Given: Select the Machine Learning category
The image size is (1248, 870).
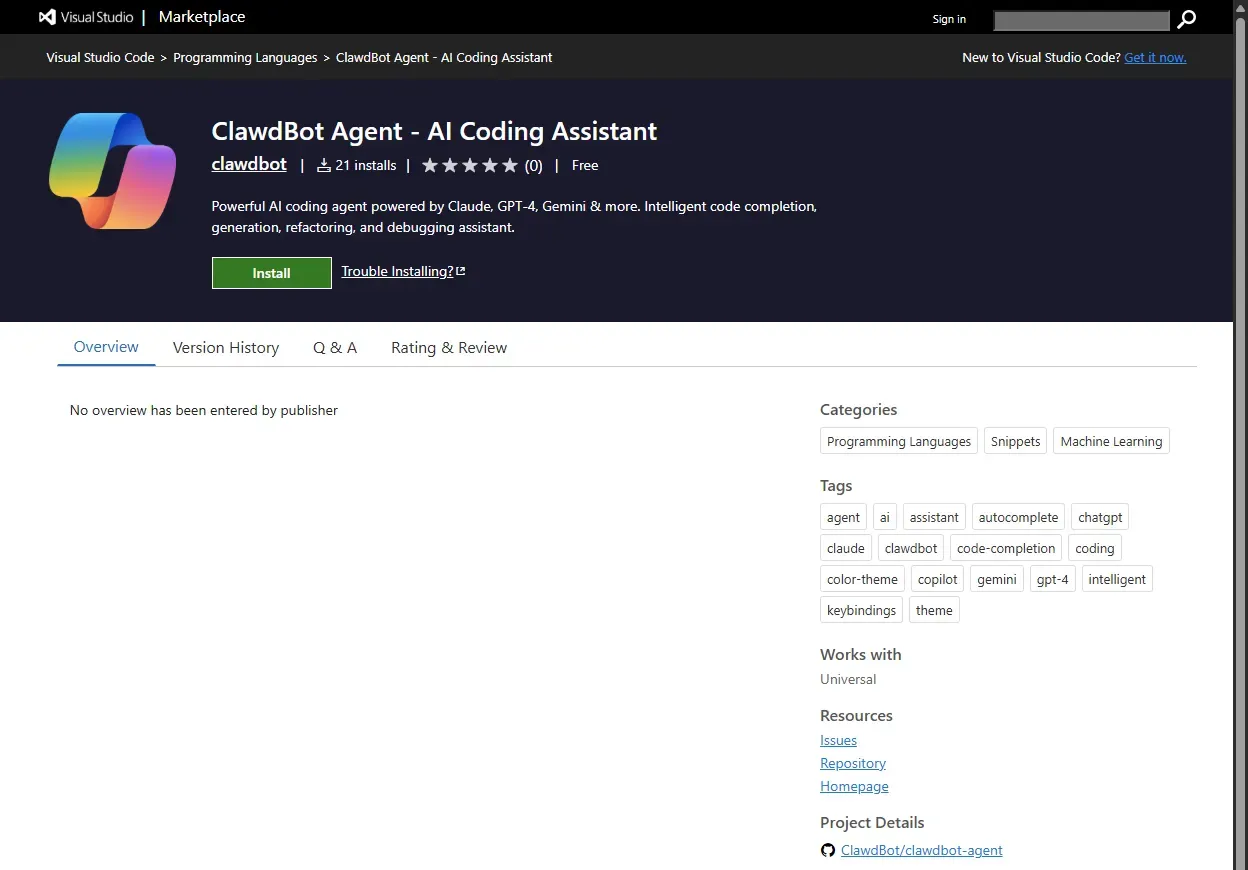Looking at the screenshot, I should 1111,442.
